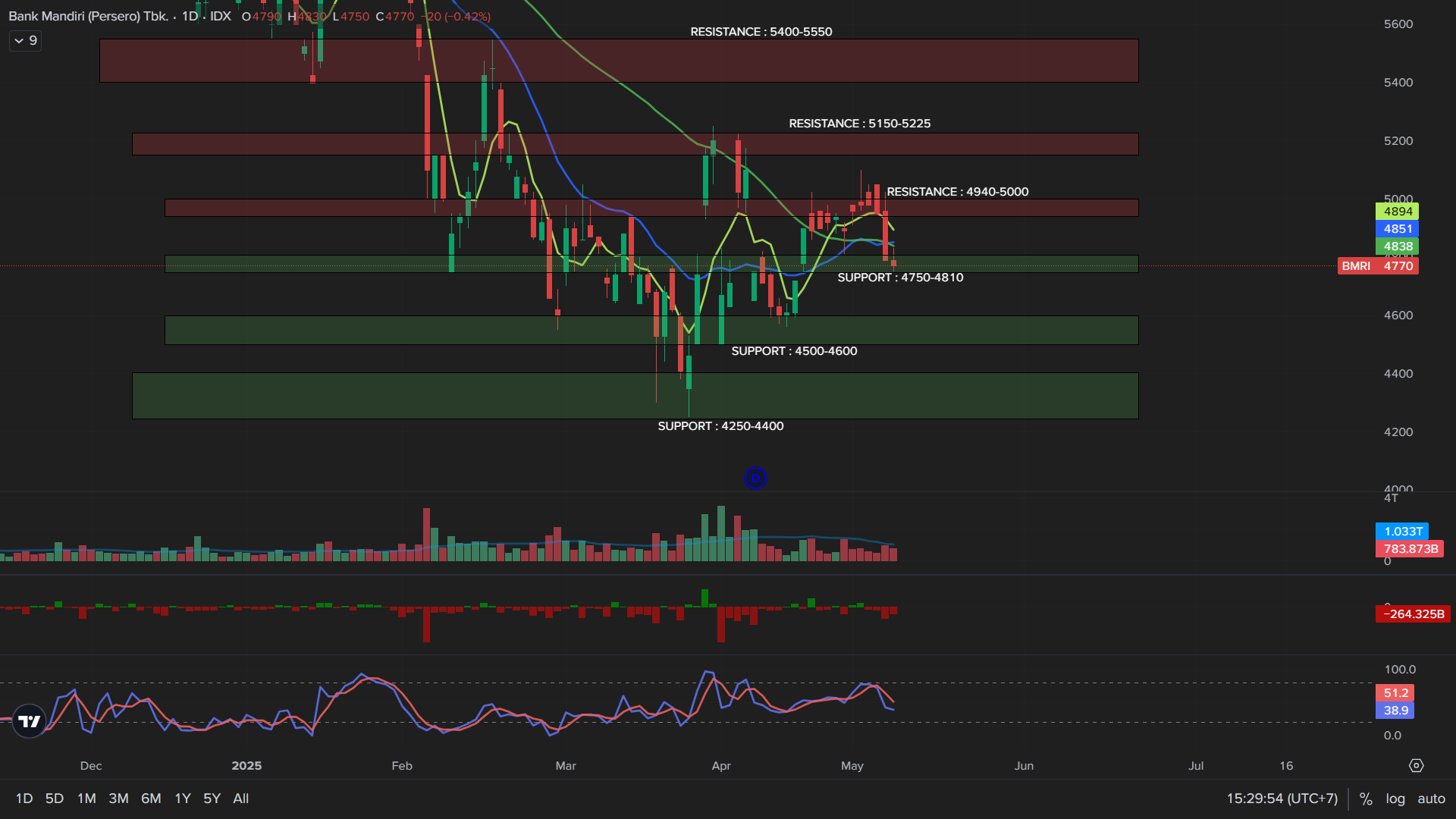Select the All time range

(x=241, y=799)
